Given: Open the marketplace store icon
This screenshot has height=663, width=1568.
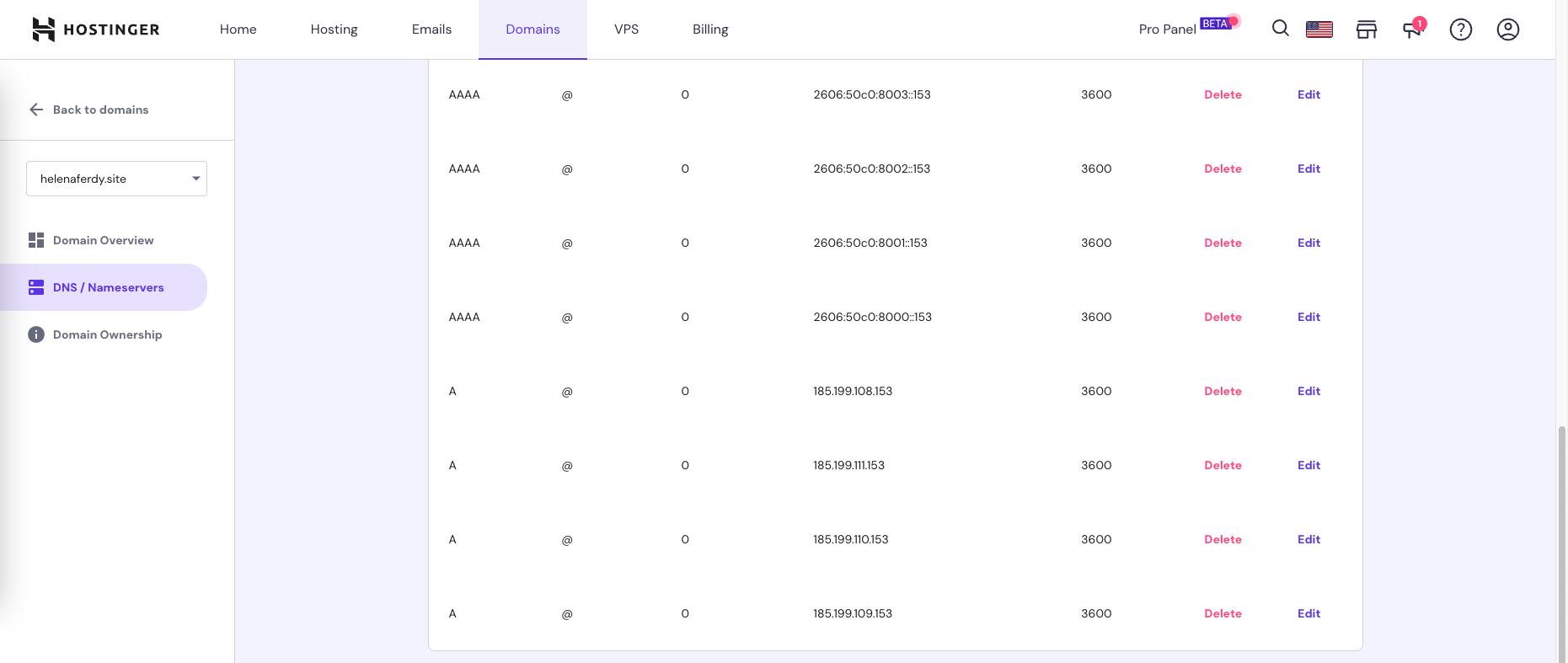Looking at the screenshot, I should pyautogui.click(x=1366, y=29).
